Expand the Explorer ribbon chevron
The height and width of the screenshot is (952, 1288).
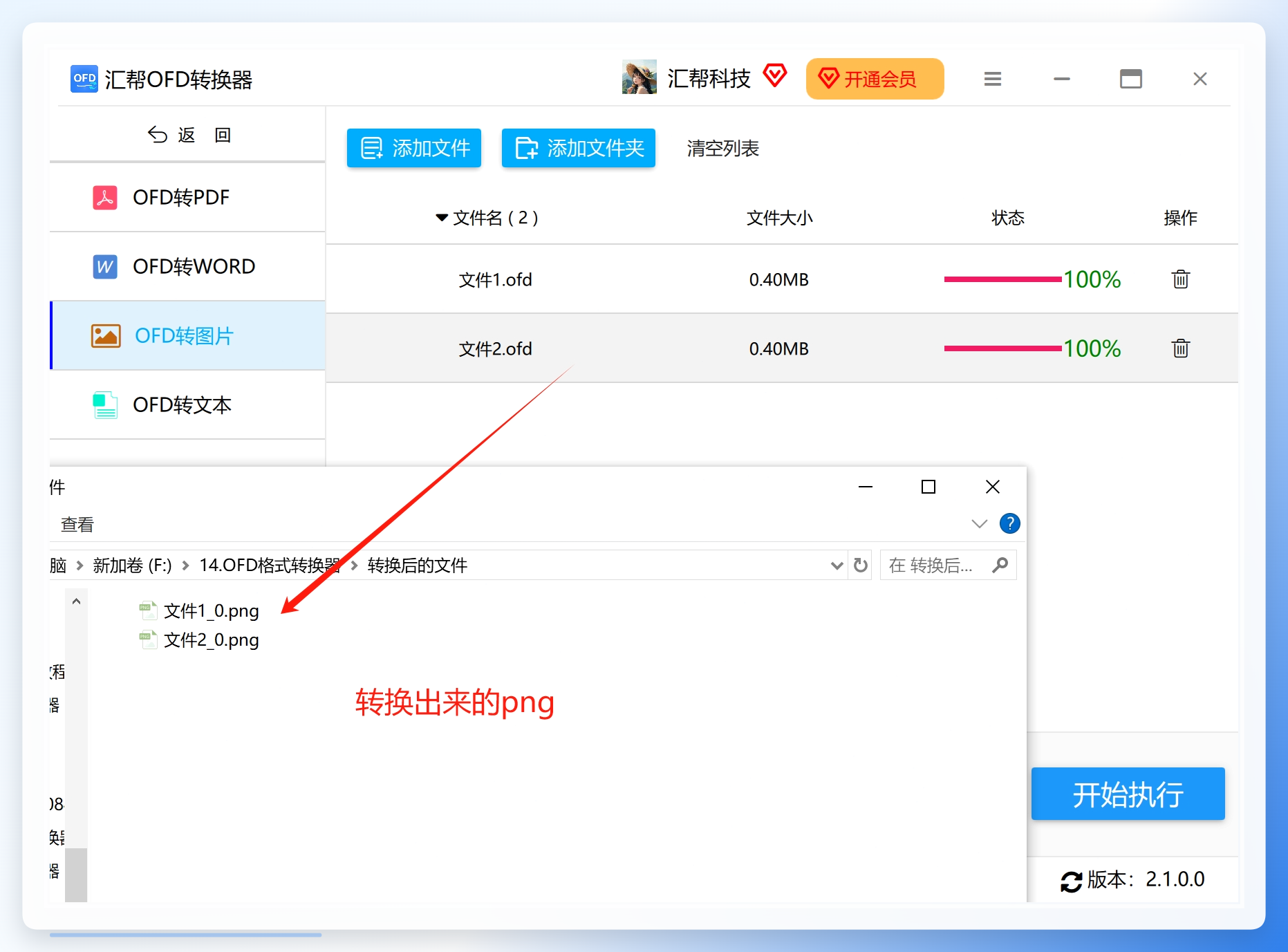(x=979, y=523)
